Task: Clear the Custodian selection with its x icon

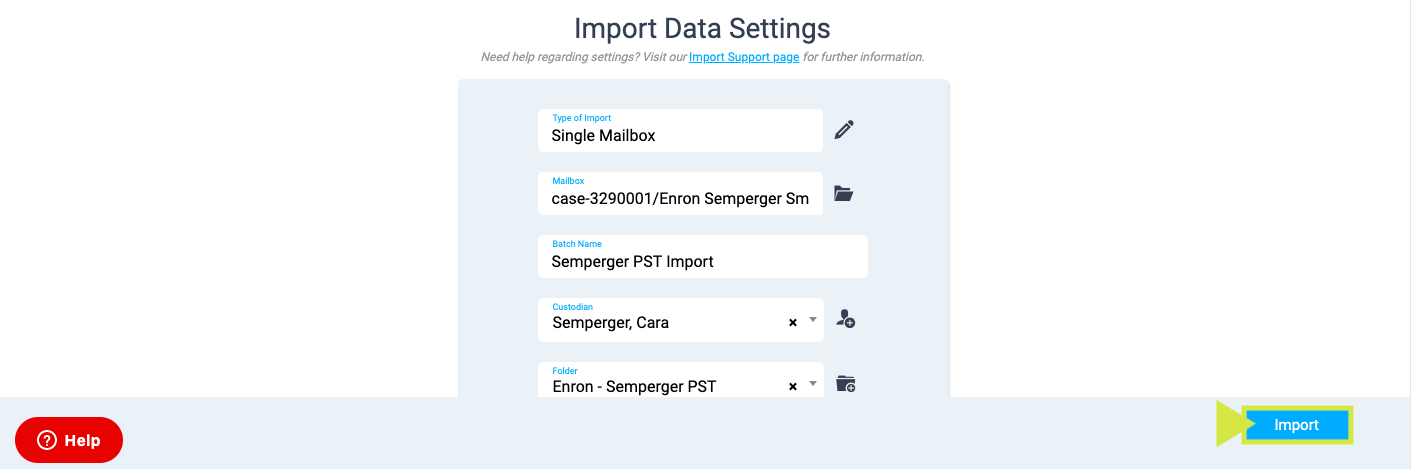Action: pos(793,322)
